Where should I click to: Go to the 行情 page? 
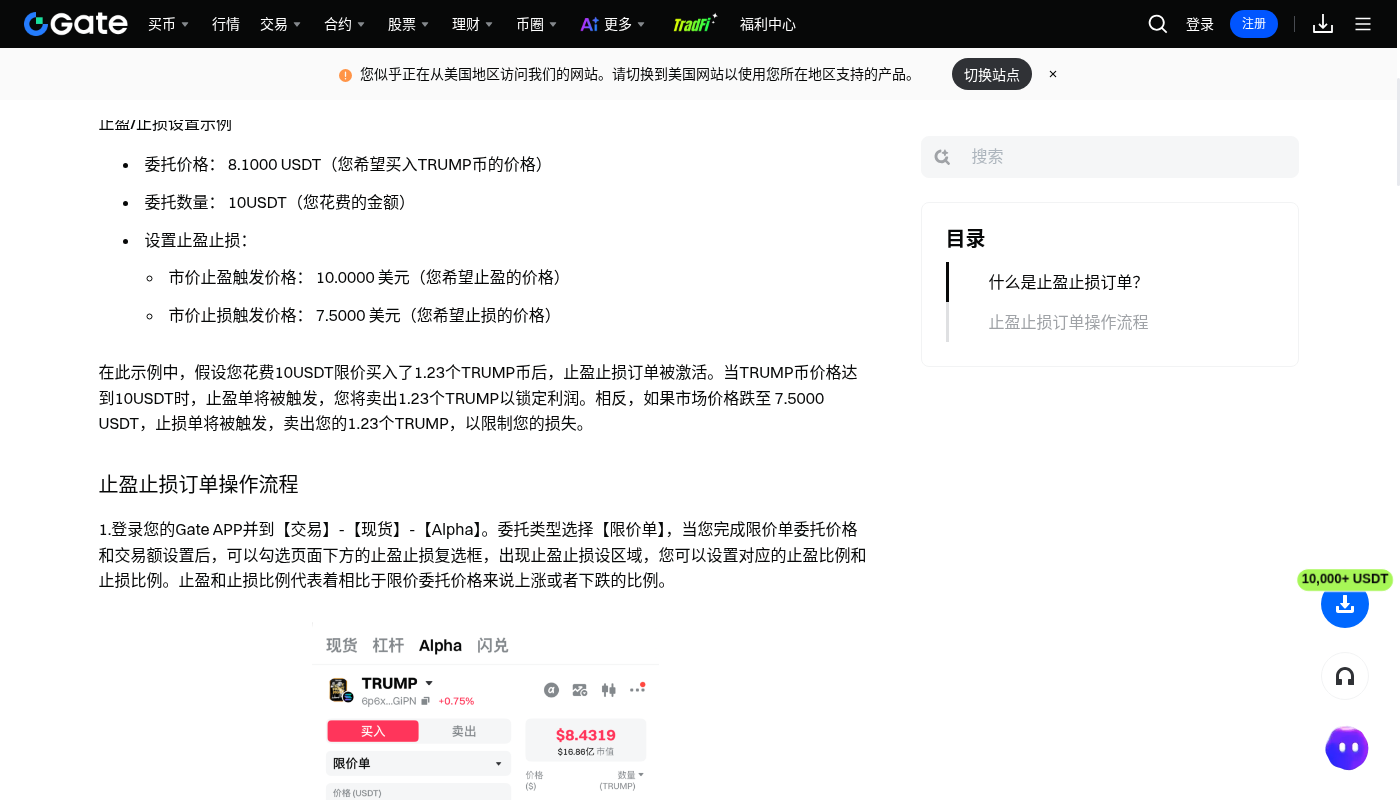pos(226,24)
